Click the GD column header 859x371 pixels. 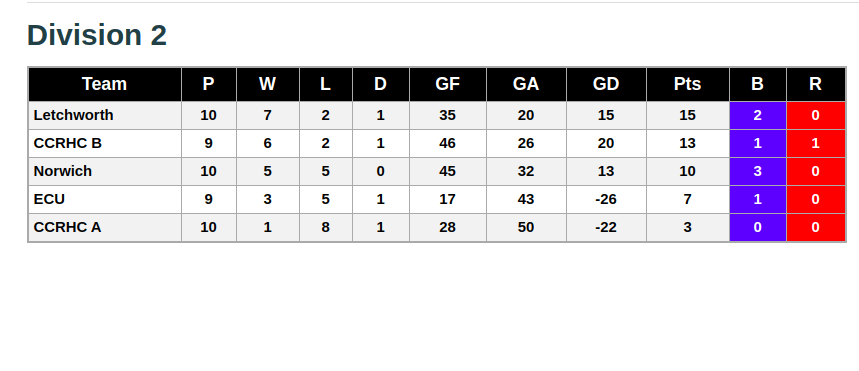[606, 84]
